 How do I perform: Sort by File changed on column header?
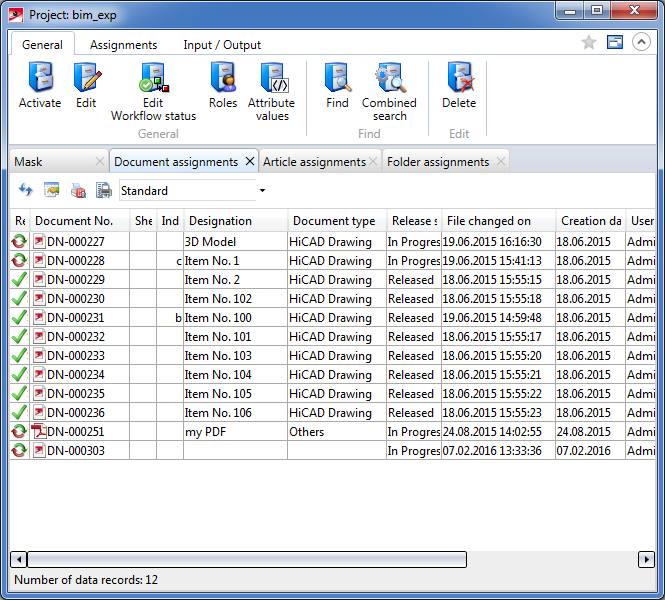coord(499,220)
